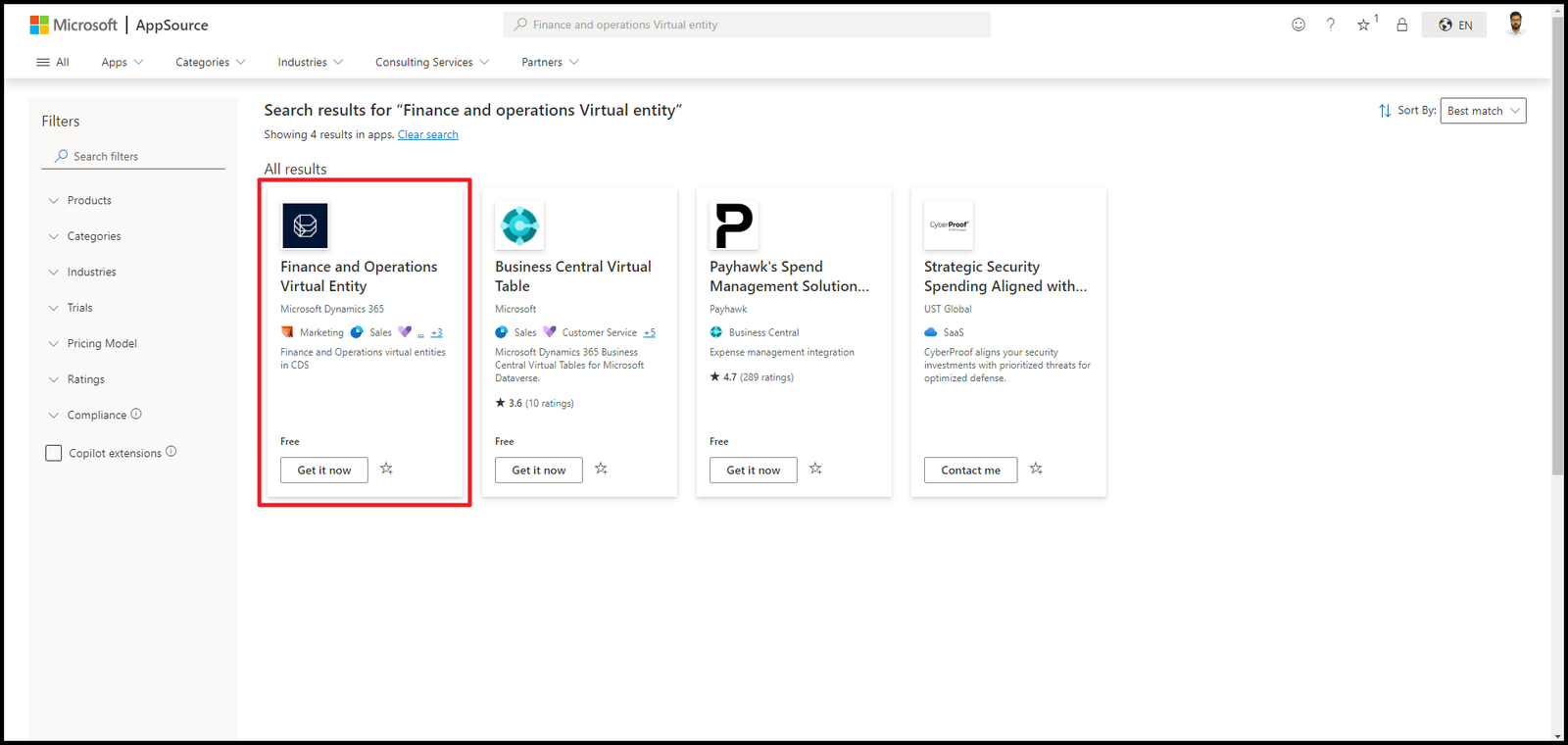Image resolution: width=1568 pixels, height=745 pixels.
Task: Click the Copilot extensions info icon
Action: (171, 452)
